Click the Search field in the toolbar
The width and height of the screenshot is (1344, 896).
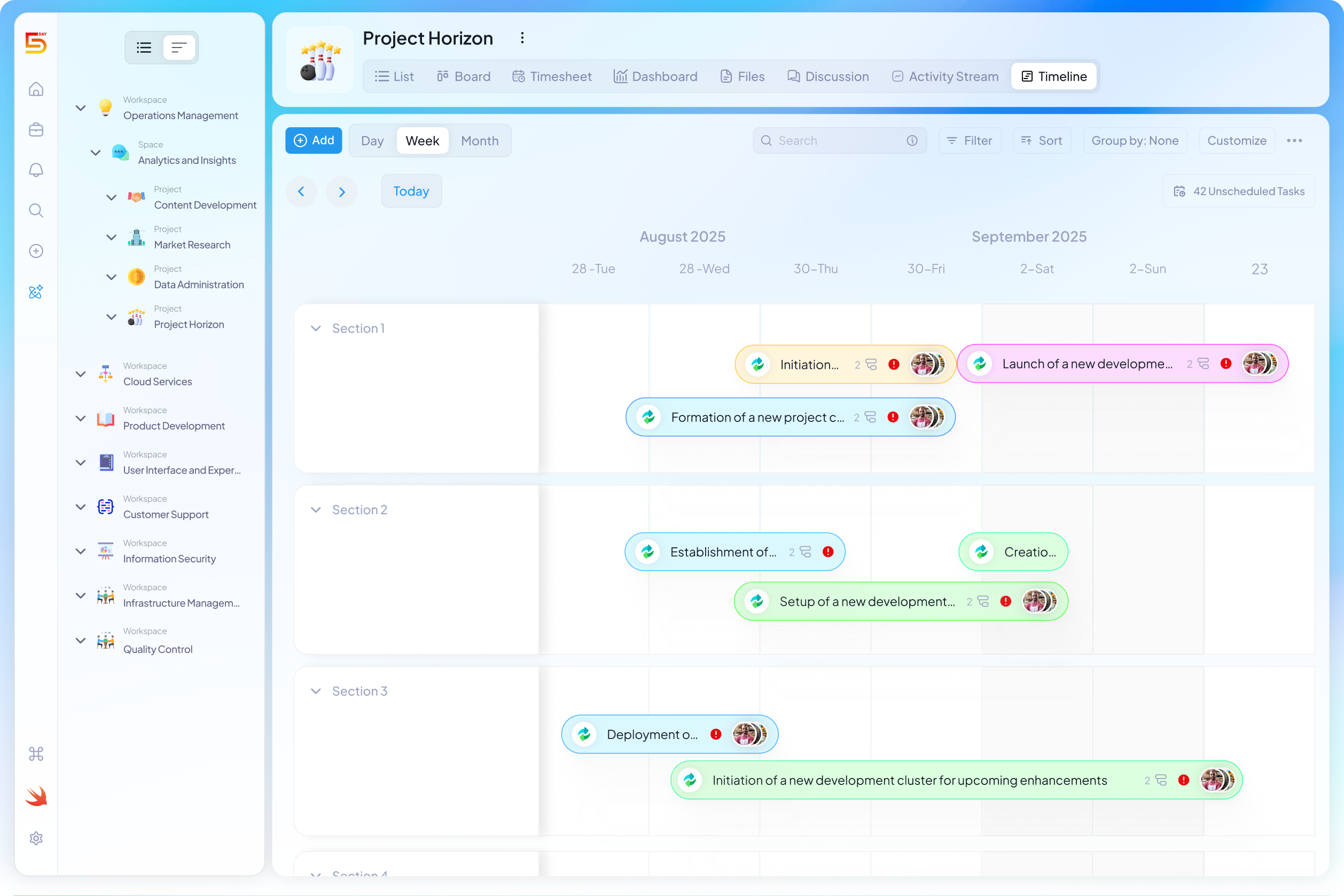834,140
